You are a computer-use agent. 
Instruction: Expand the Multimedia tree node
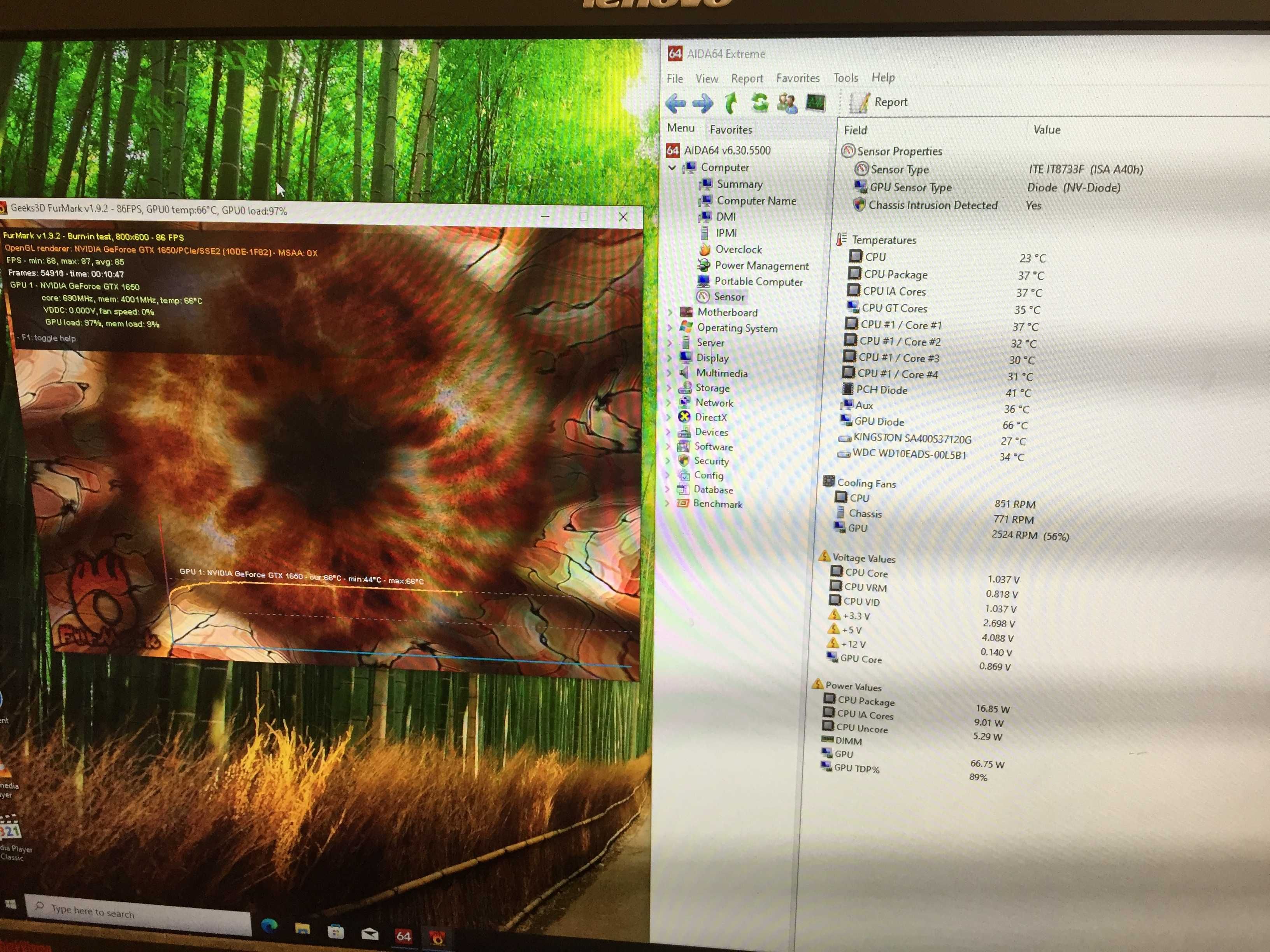point(669,373)
